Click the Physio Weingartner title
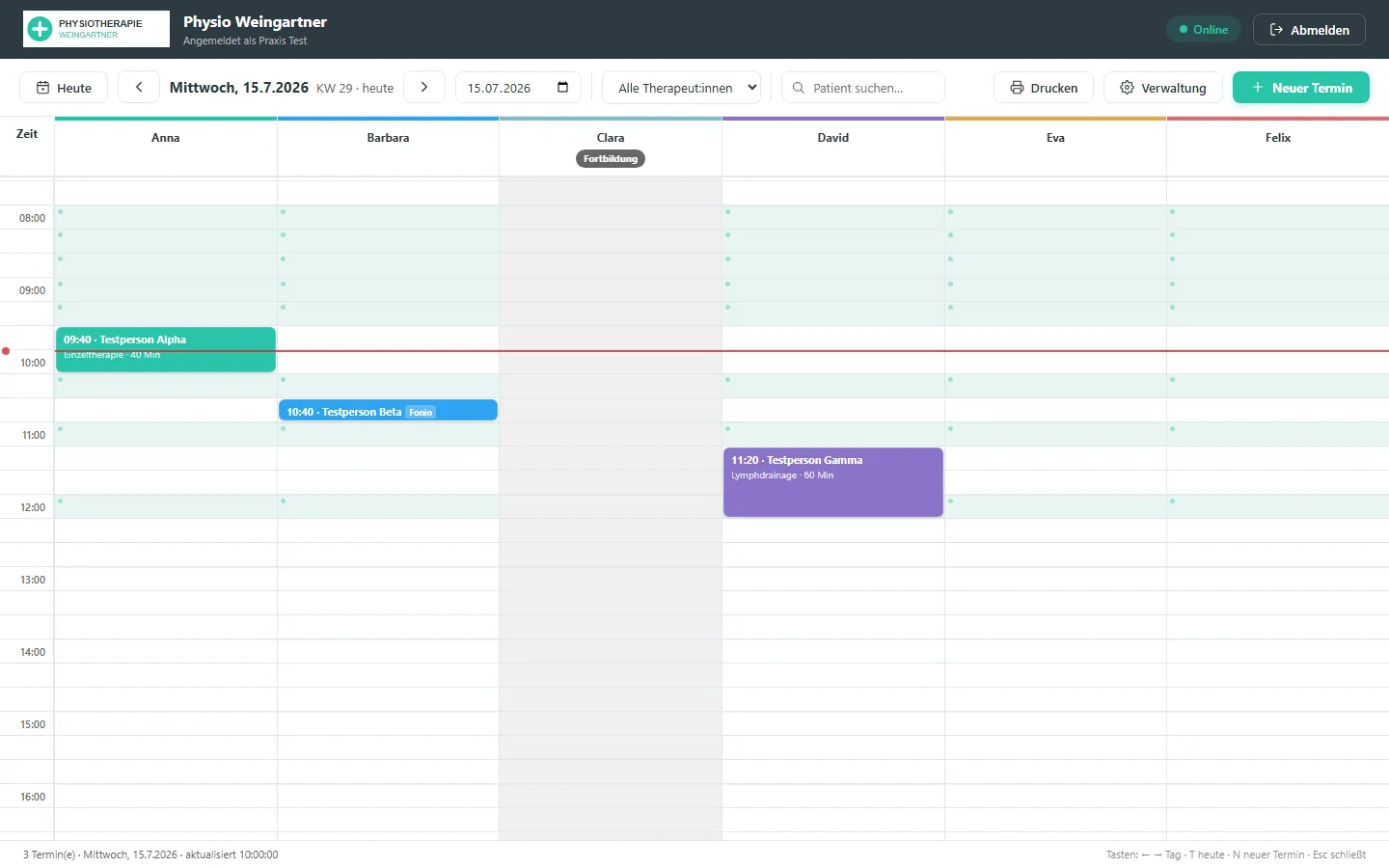1389x868 pixels. [255, 21]
